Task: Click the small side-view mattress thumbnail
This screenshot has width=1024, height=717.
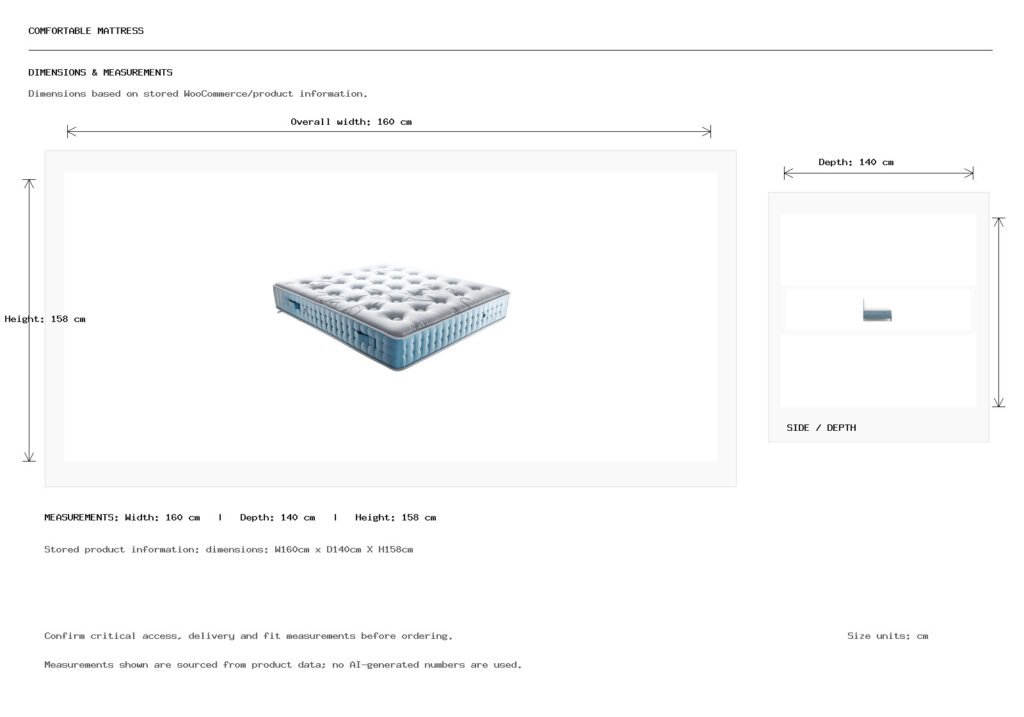Action: pos(877,311)
